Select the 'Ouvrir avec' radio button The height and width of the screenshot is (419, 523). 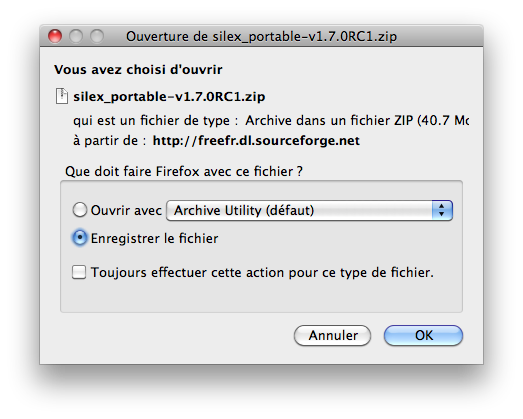point(80,210)
